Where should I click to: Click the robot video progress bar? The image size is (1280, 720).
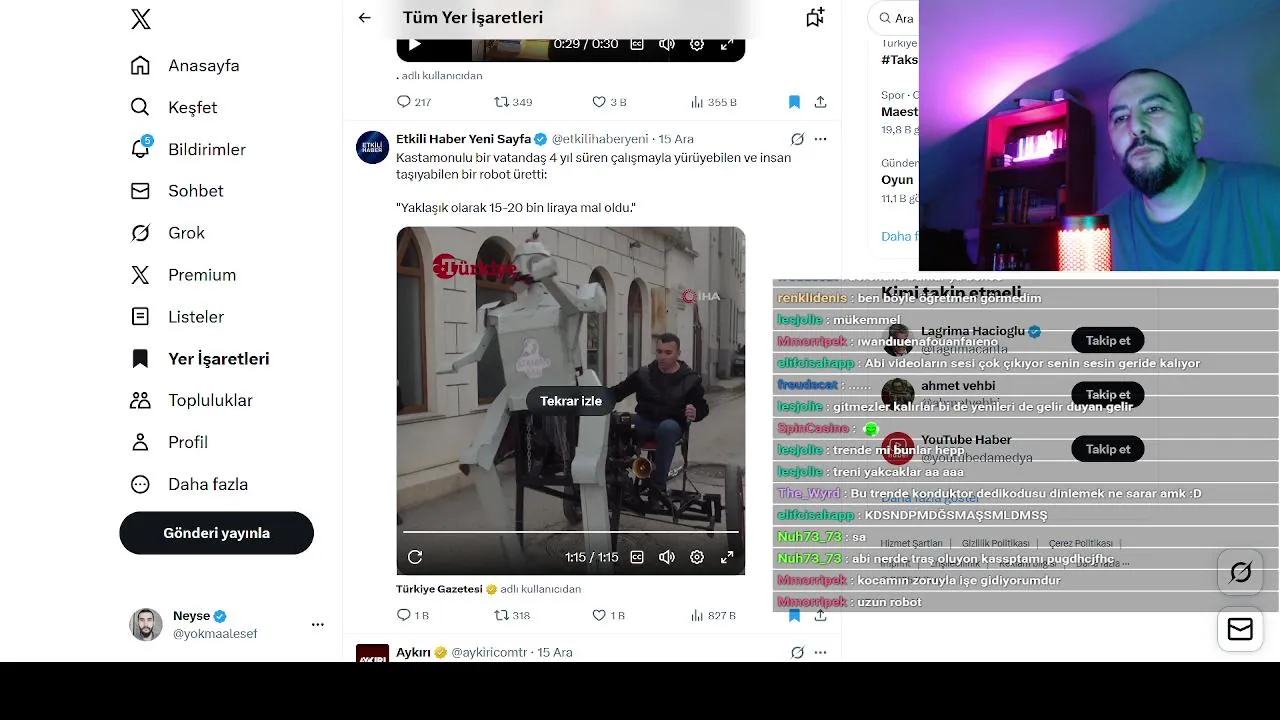[570, 532]
